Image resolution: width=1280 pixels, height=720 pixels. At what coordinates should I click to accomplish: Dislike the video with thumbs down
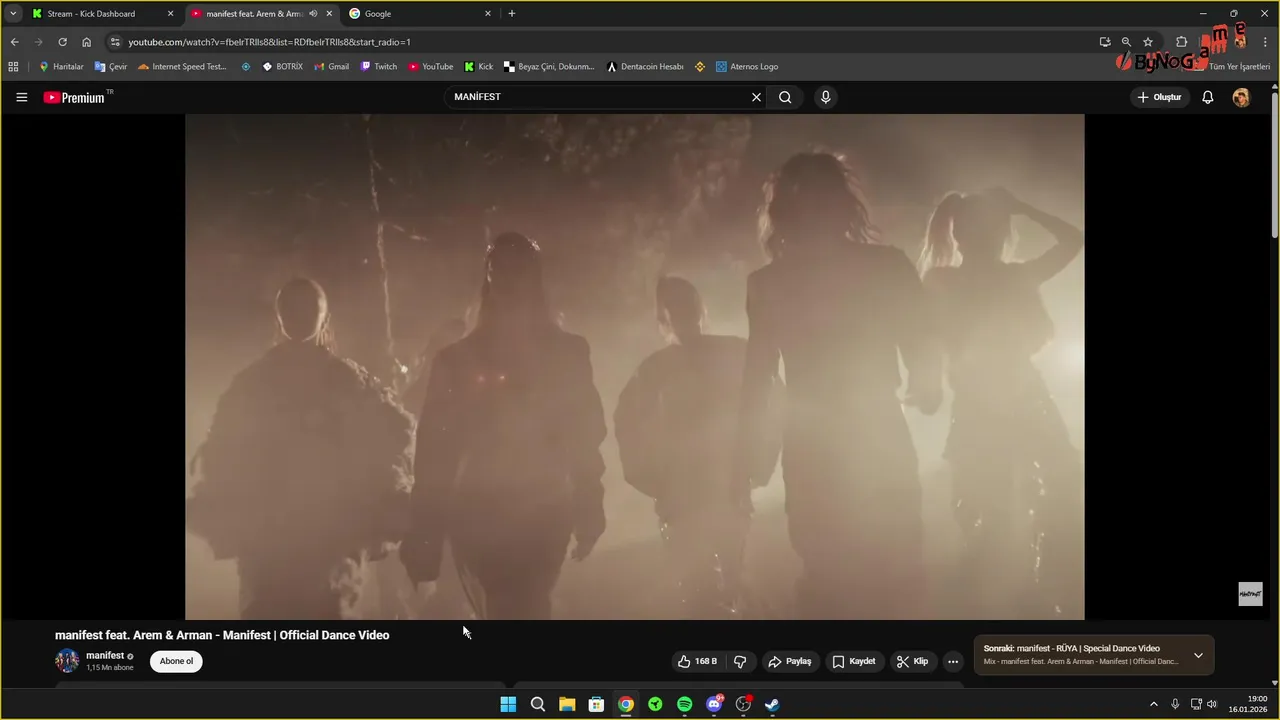coord(740,661)
